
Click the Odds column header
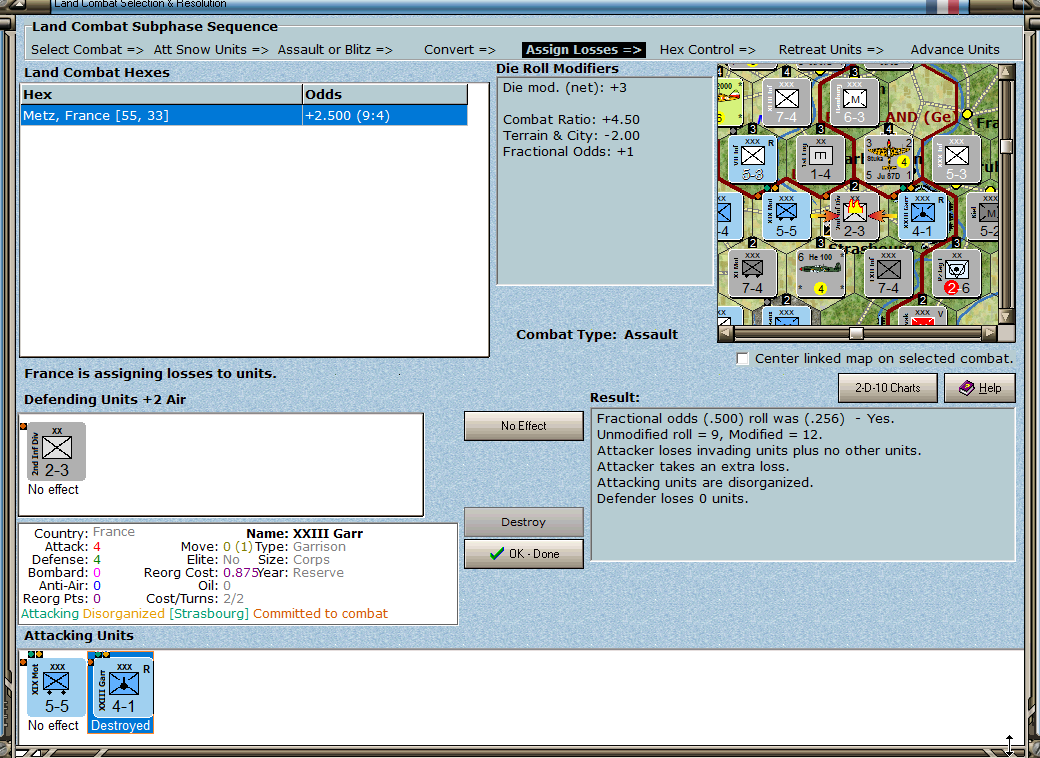(x=385, y=94)
